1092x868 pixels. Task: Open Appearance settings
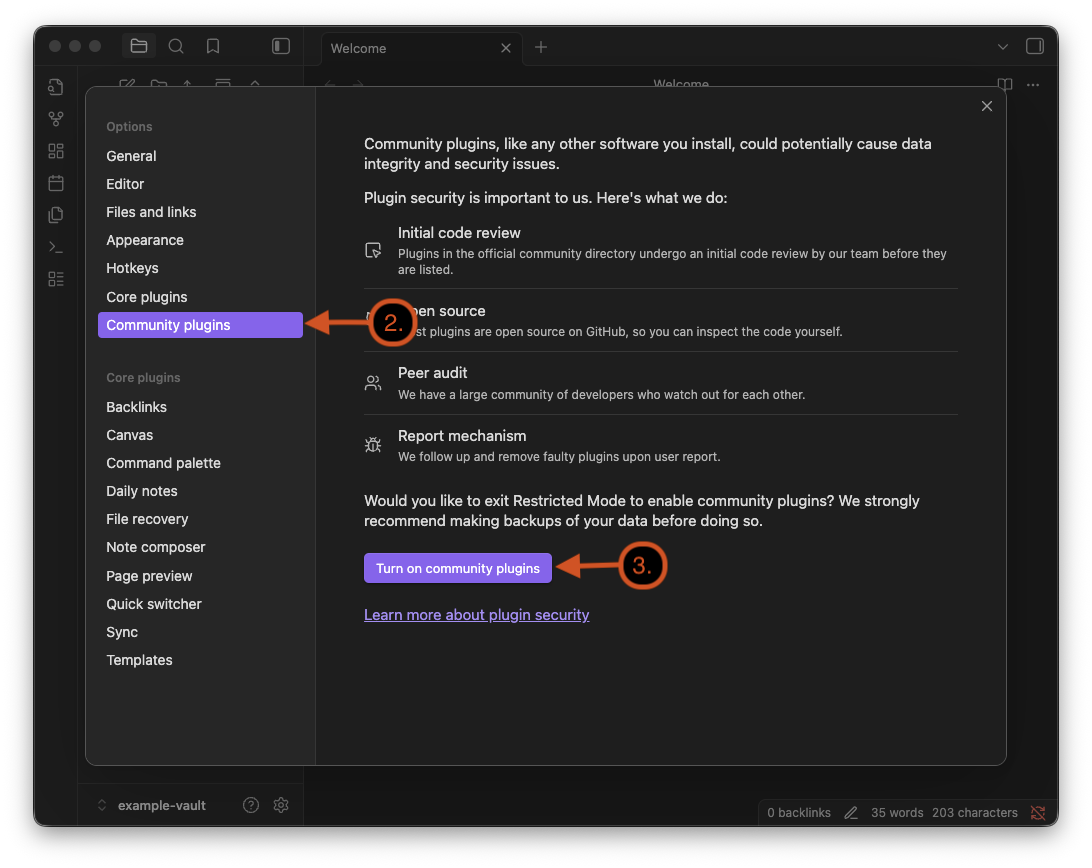point(201,240)
